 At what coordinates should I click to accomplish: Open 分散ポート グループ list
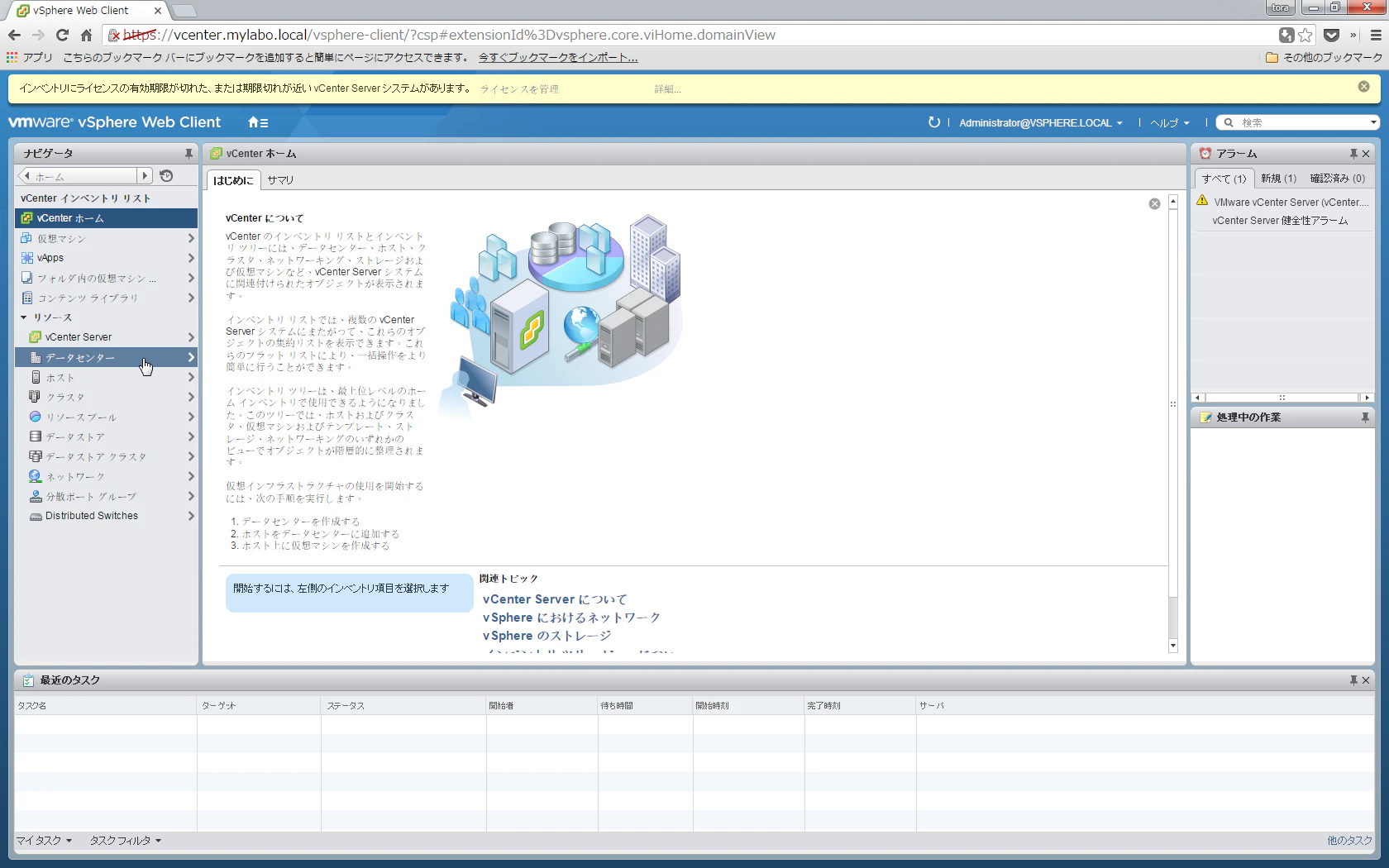(x=106, y=496)
